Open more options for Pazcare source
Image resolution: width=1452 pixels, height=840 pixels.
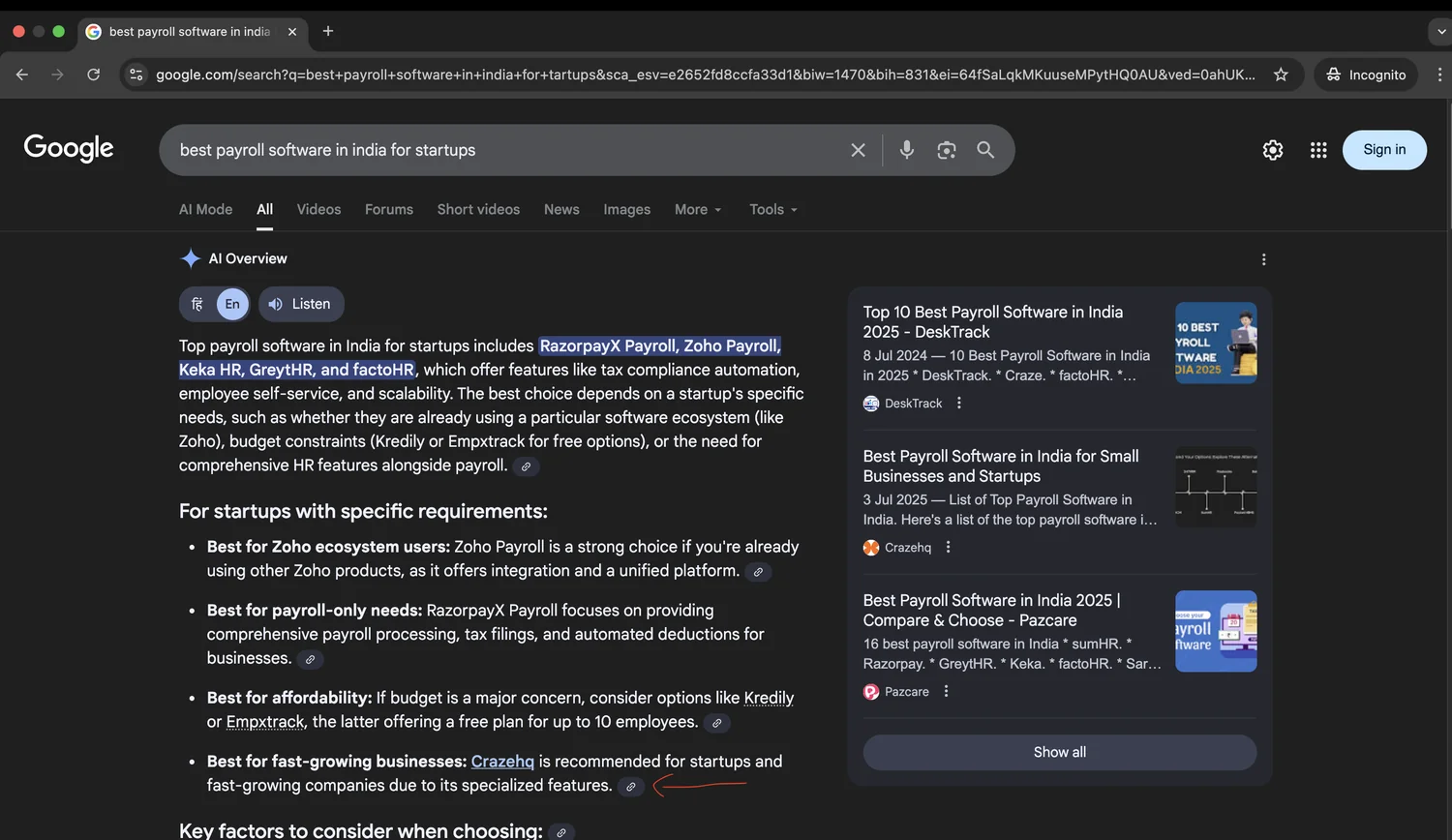[x=947, y=691]
